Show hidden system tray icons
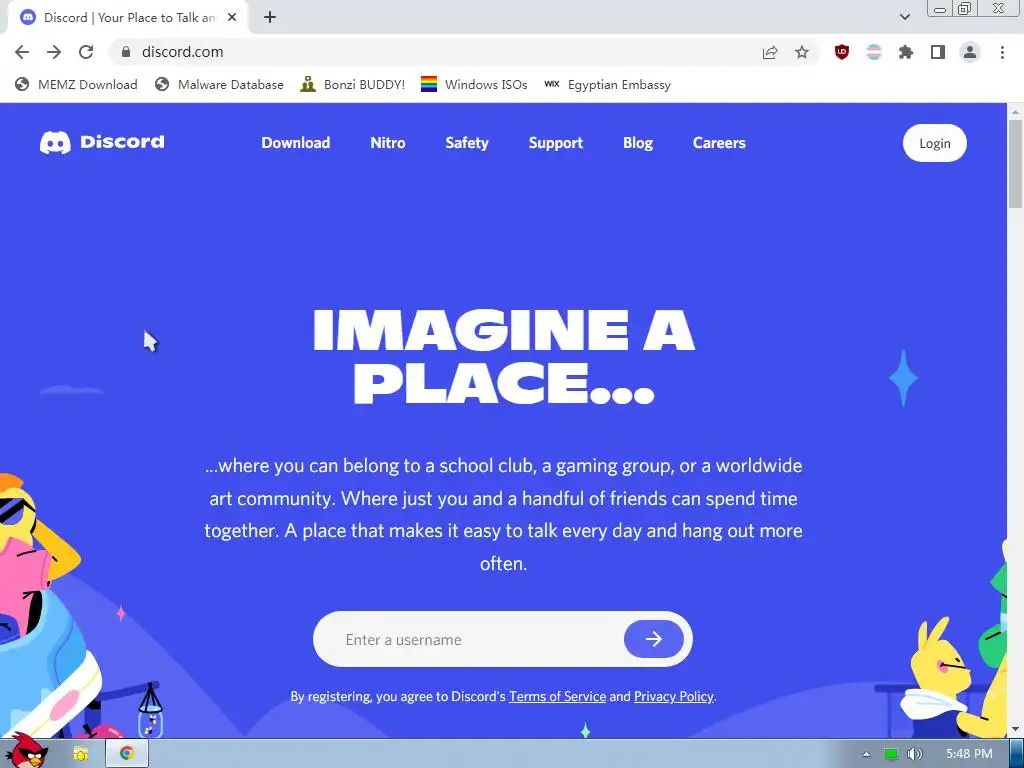This screenshot has height=768, width=1024. [x=866, y=754]
